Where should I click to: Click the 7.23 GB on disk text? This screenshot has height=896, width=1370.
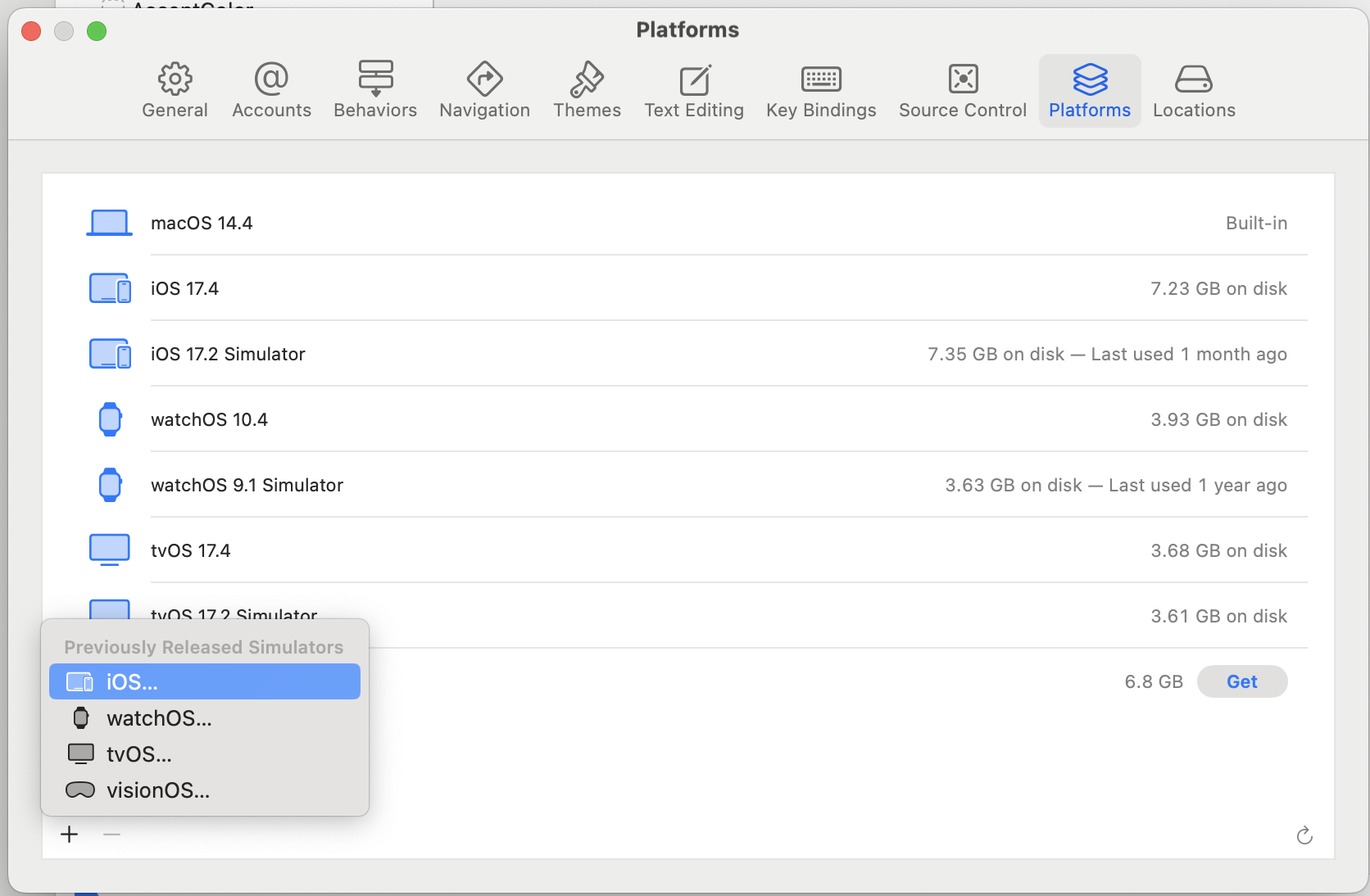pos(1218,288)
